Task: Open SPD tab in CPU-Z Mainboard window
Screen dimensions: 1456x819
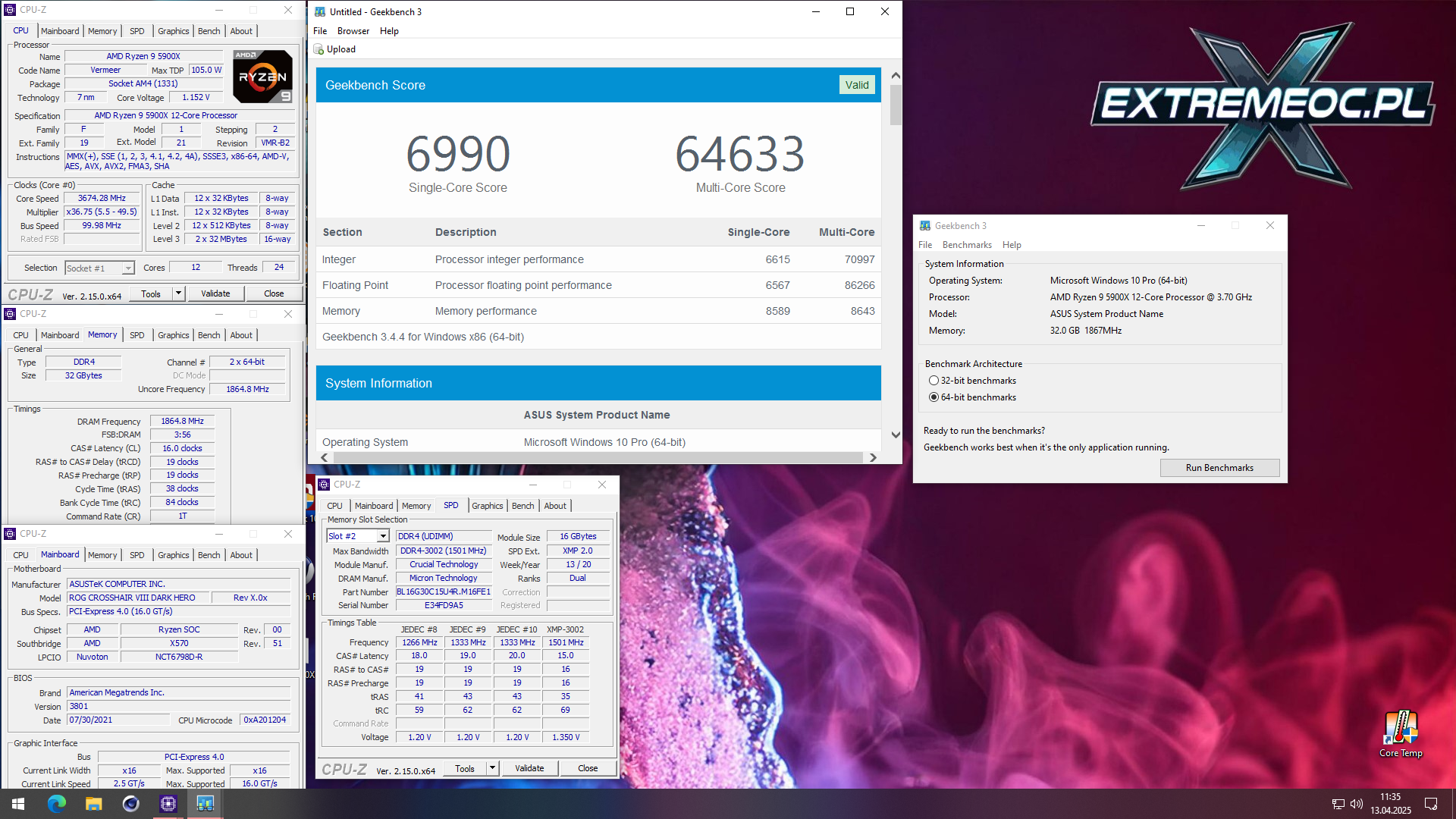Action: 136,555
